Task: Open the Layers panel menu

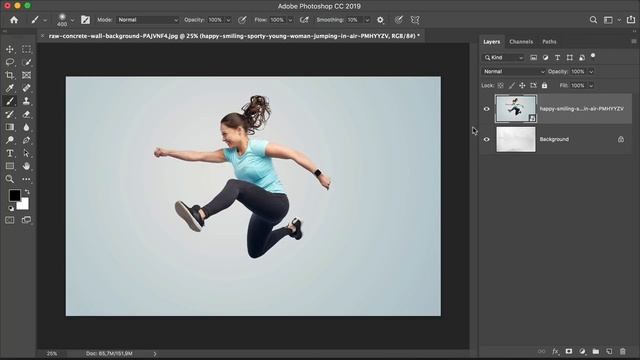Action: tap(633, 42)
